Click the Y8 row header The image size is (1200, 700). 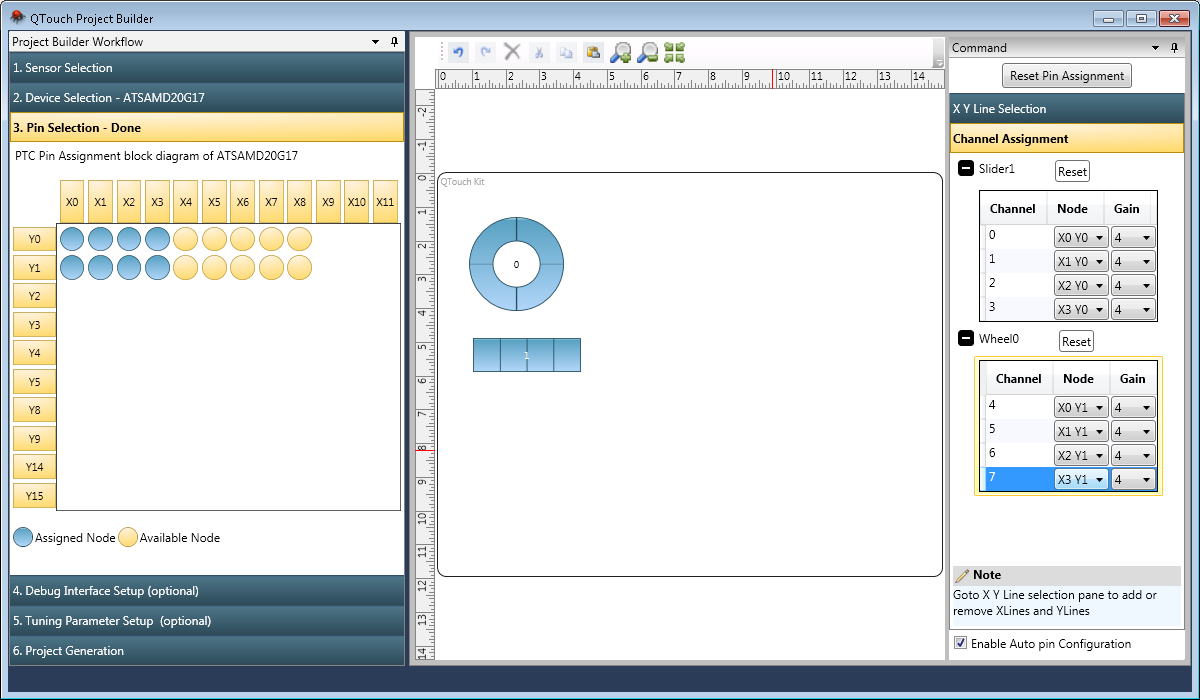(x=35, y=411)
